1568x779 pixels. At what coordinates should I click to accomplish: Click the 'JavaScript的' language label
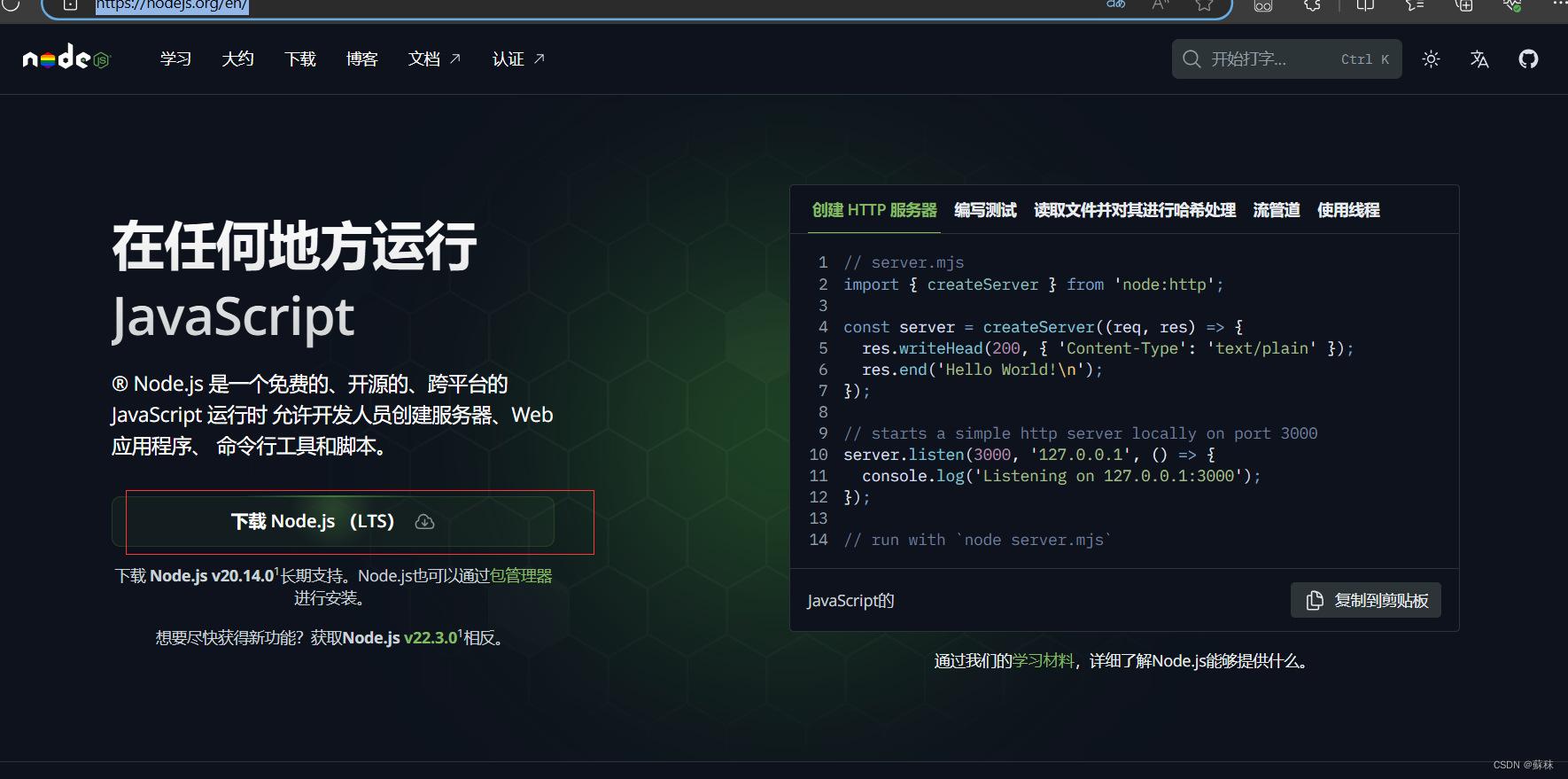[x=850, y=601]
